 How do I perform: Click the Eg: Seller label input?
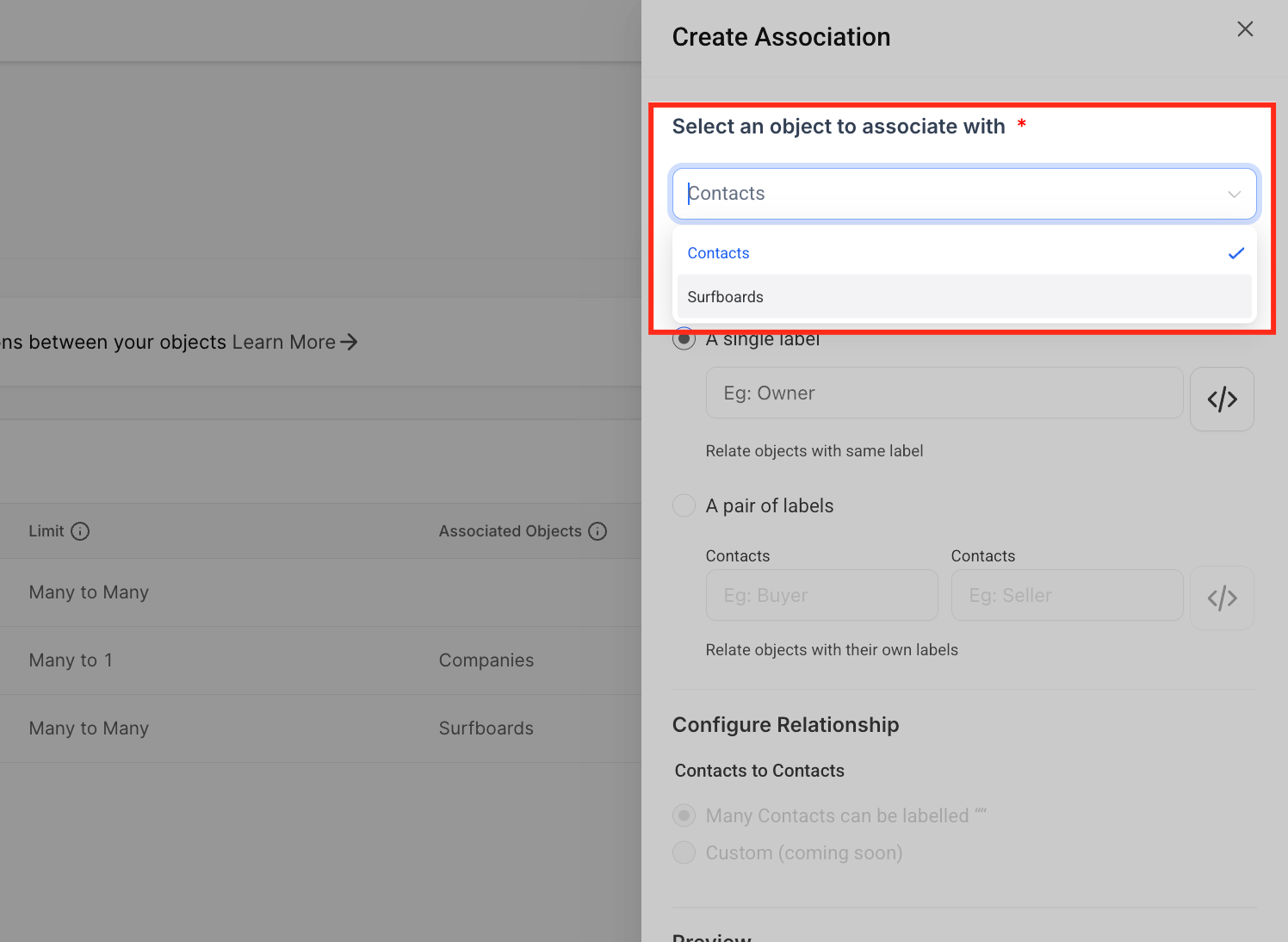pos(1067,595)
